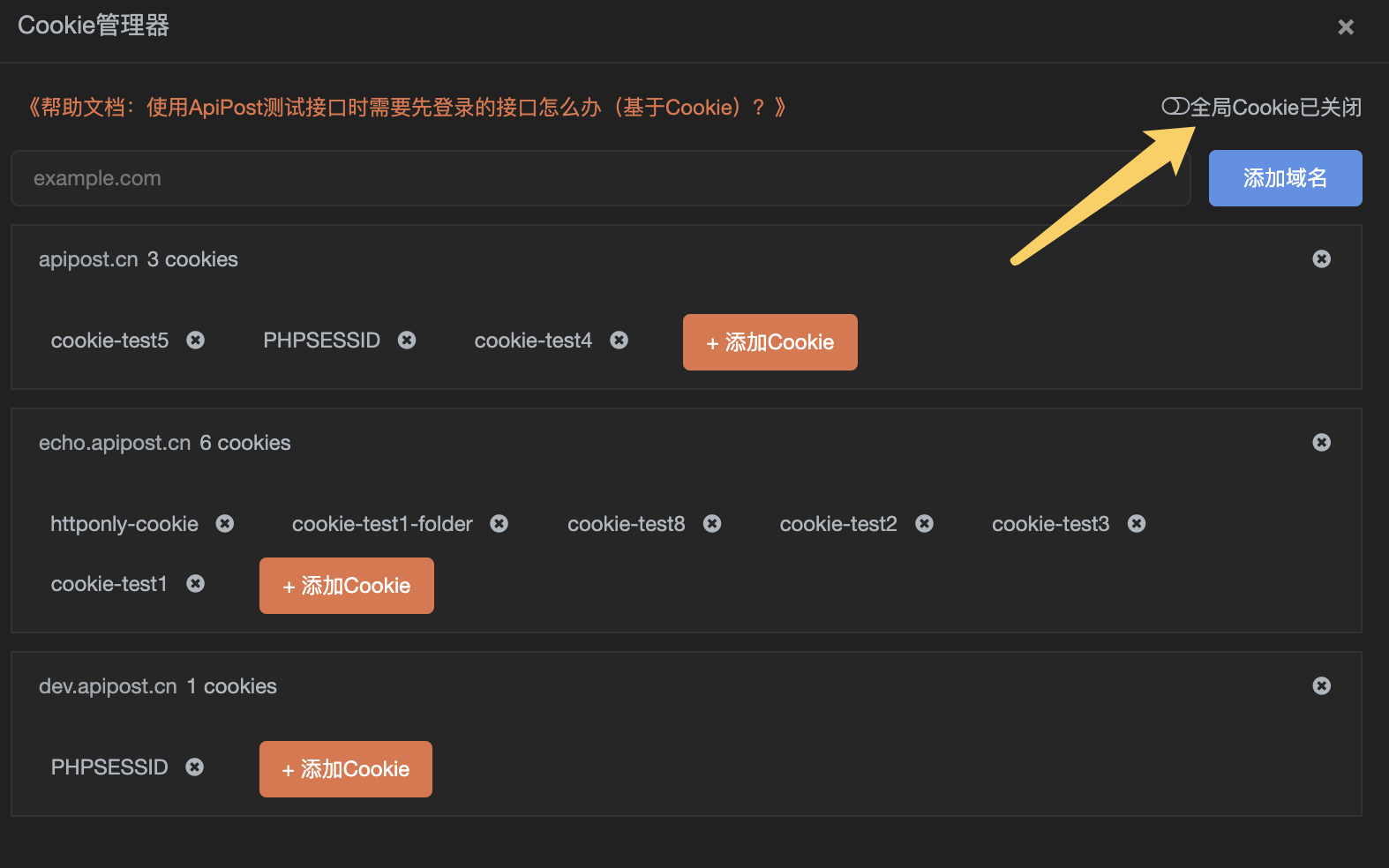Click the example.com domain input field
The width and height of the screenshot is (1389, 868).
(601, 178)
